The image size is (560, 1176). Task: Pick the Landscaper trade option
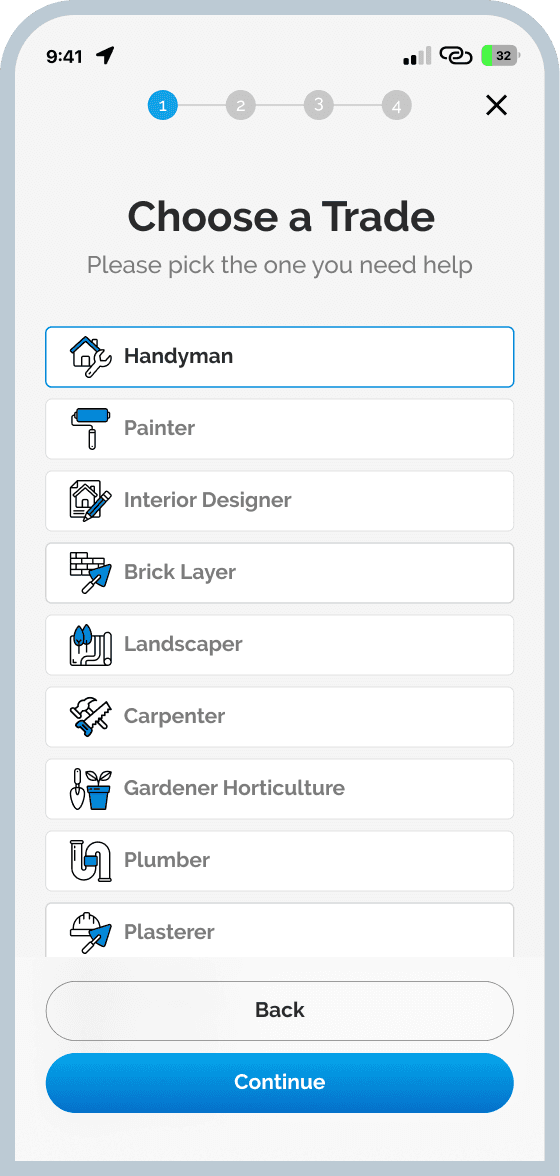point(280,645)
